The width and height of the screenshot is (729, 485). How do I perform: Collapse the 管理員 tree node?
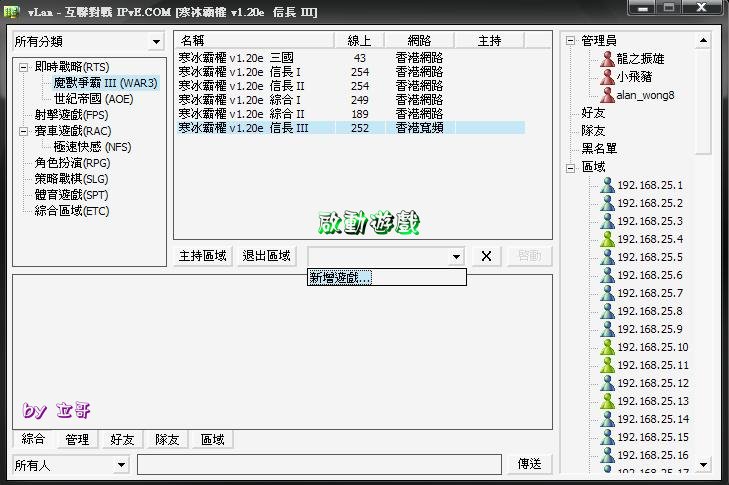pos(570,41)
